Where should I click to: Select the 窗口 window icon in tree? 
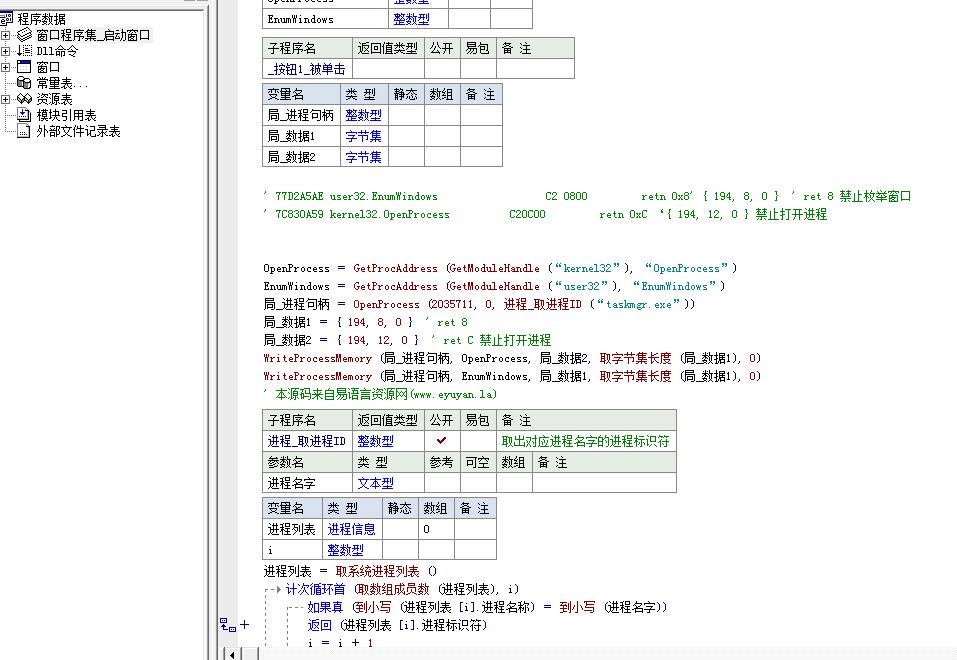[24, 67]
